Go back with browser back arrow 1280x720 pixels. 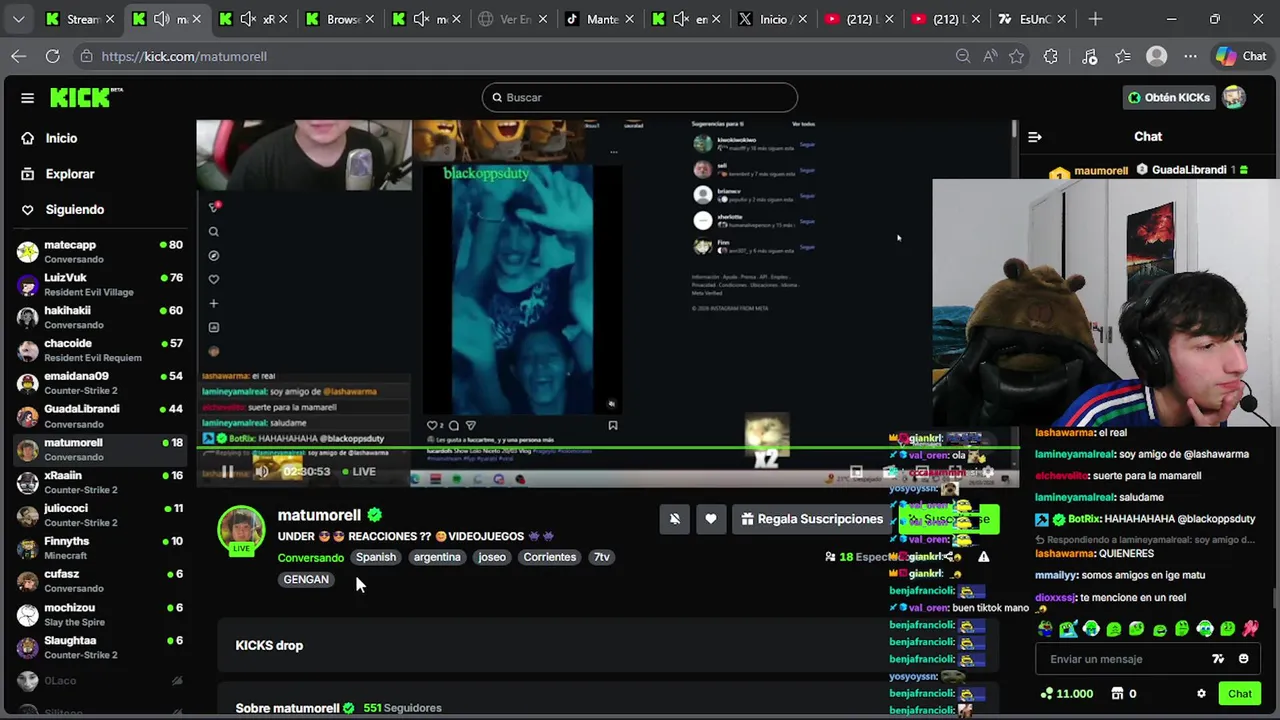point(19,57)
